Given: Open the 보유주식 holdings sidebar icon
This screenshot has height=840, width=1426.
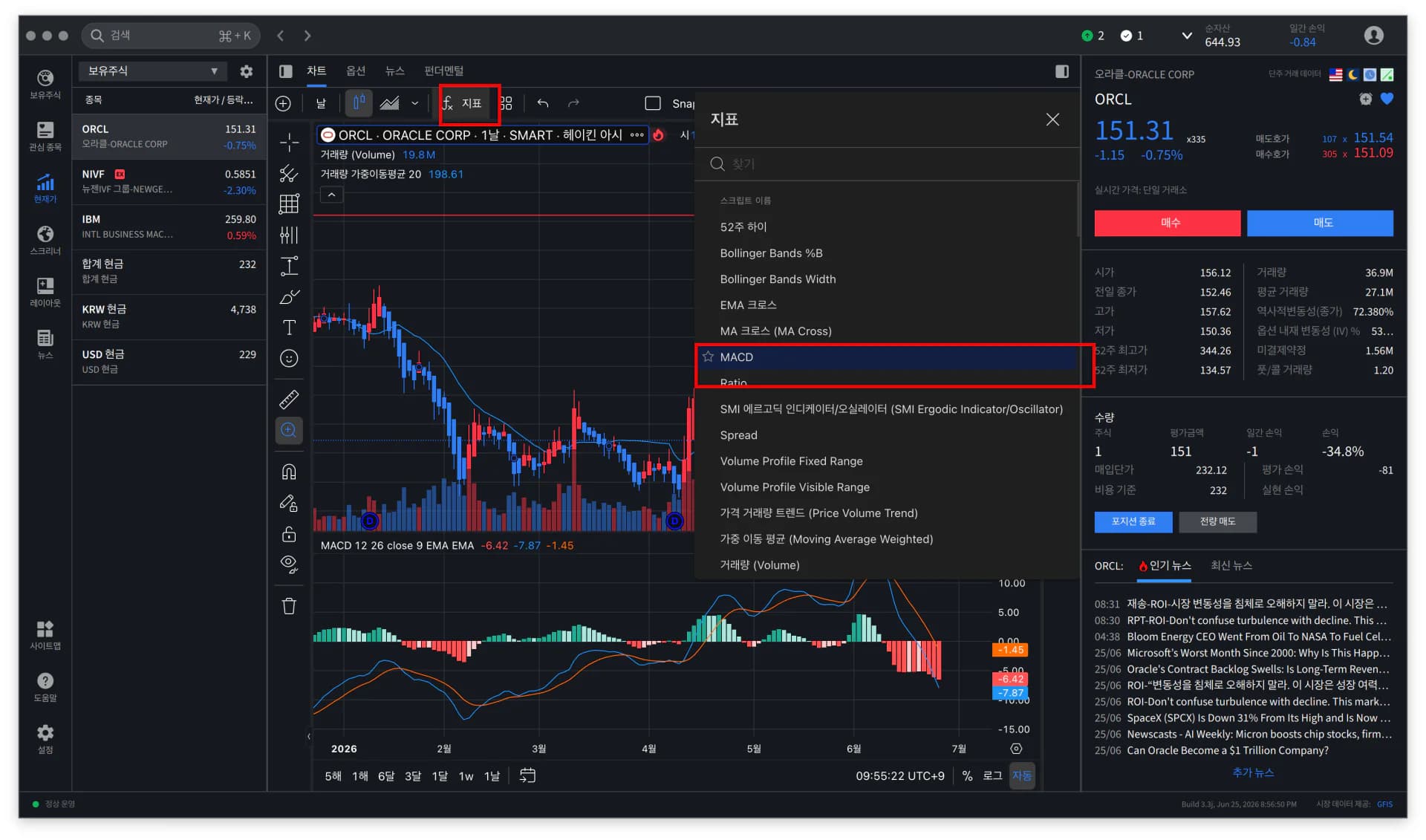Looking at the screenshot, I should click(45, 83).
